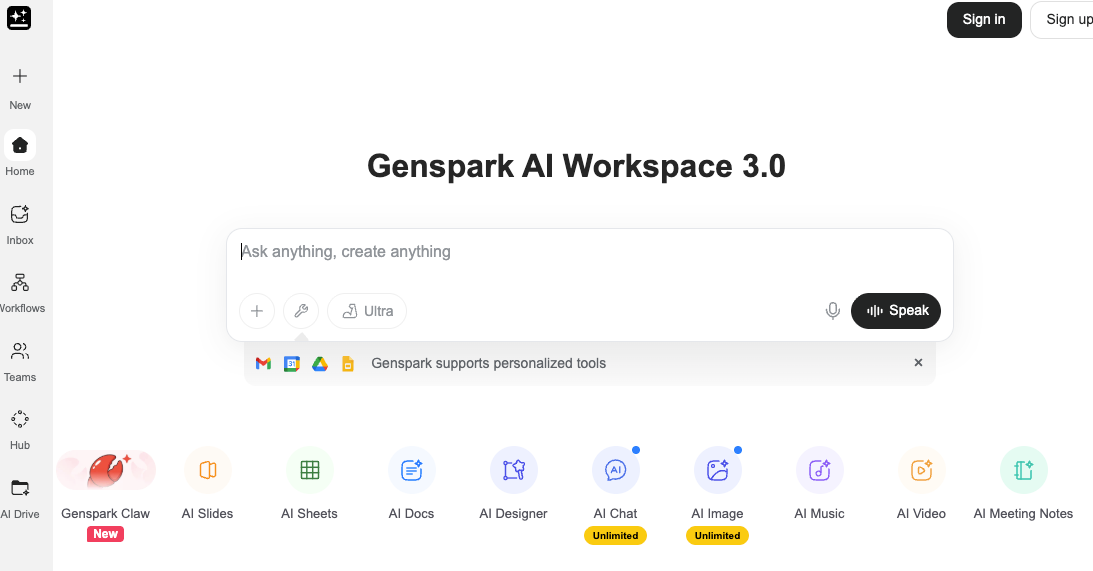Viewport: 1093px width, 571px height.
Task: Open AI Music tool
Action: pyautogui.click(x=819, y=484)
